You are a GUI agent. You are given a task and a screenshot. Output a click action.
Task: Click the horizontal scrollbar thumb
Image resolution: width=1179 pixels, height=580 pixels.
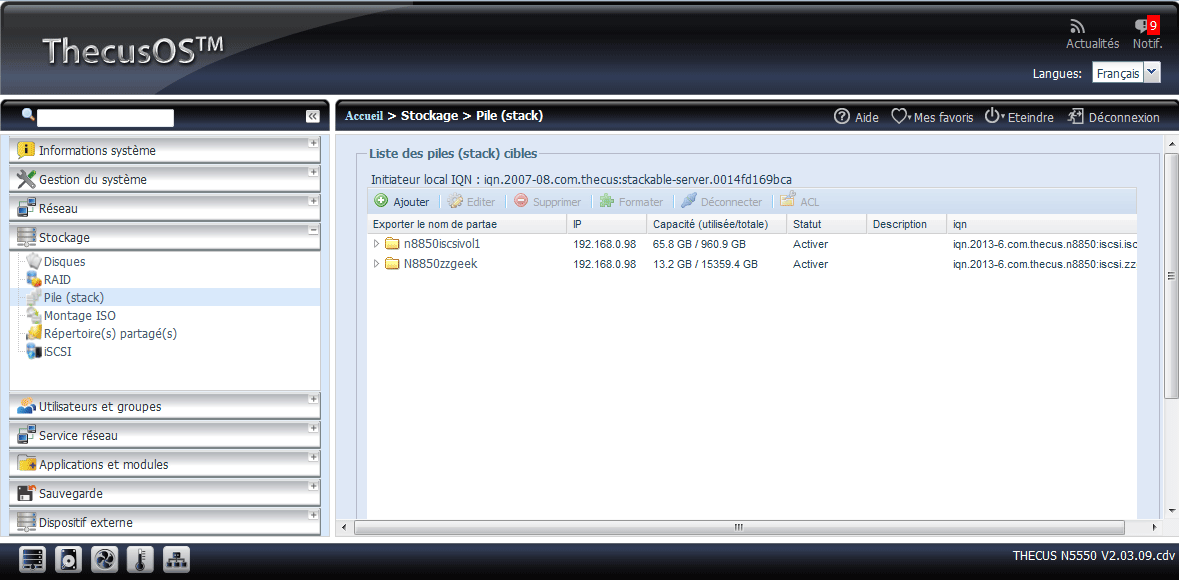[x=740, y=527]
